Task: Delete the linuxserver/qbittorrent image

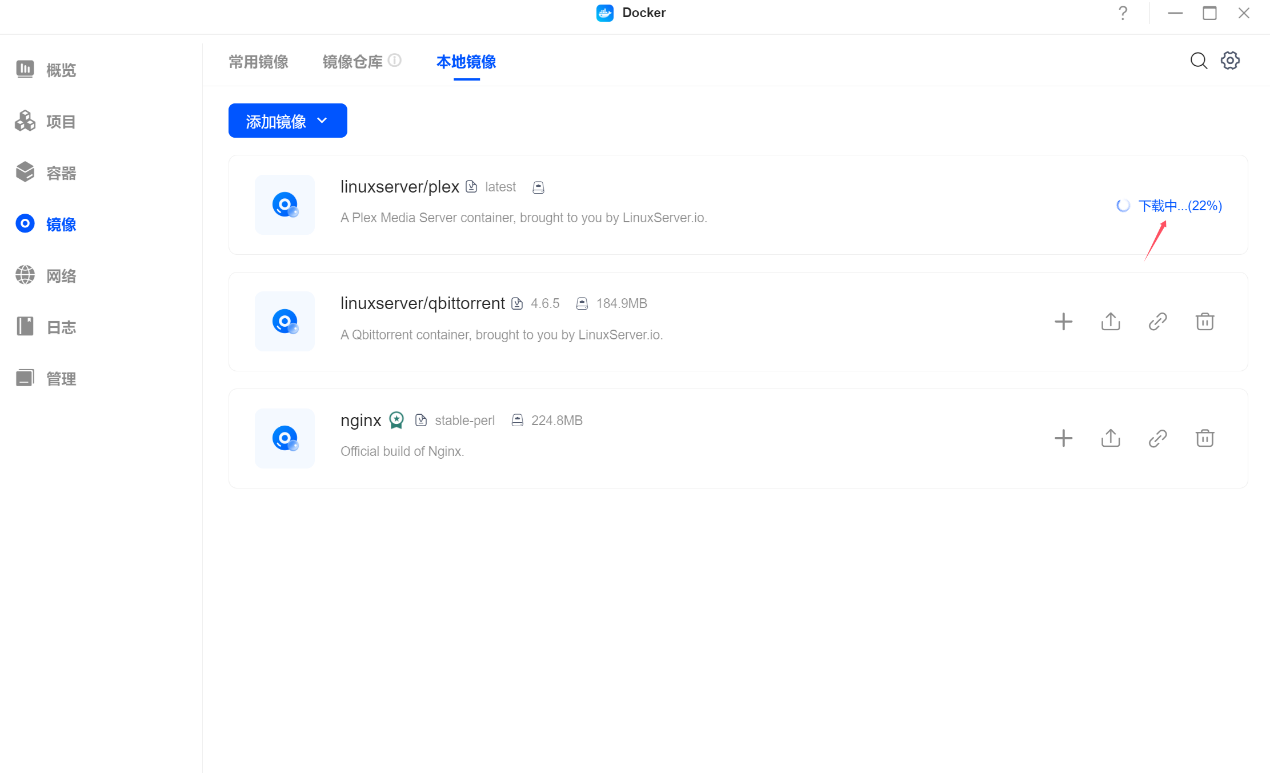Action: point(1205,322)
